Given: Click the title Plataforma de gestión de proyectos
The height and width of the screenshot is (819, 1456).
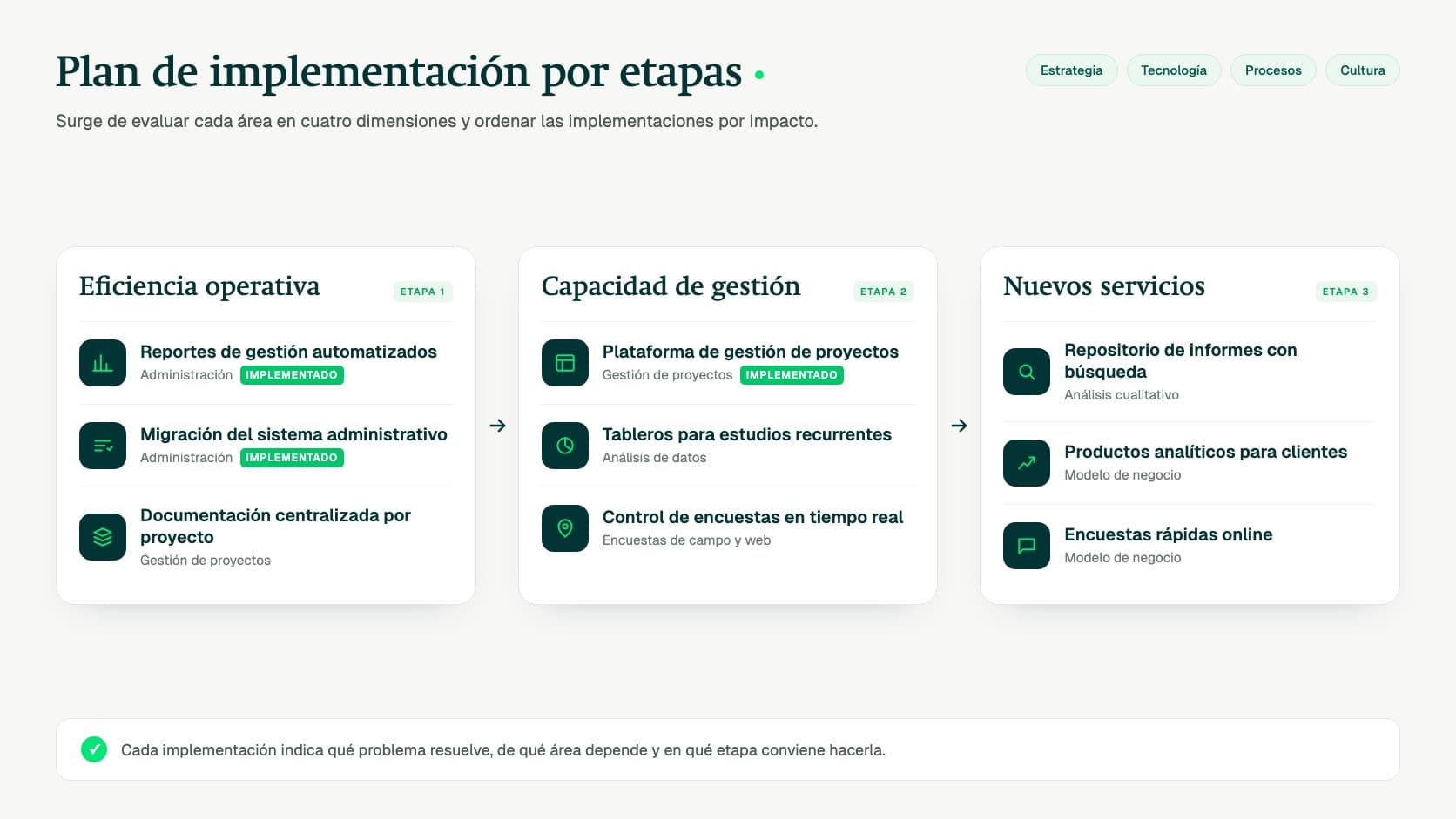Looking at the screenshot, I should pyautogui.click(x=751, y=352).
